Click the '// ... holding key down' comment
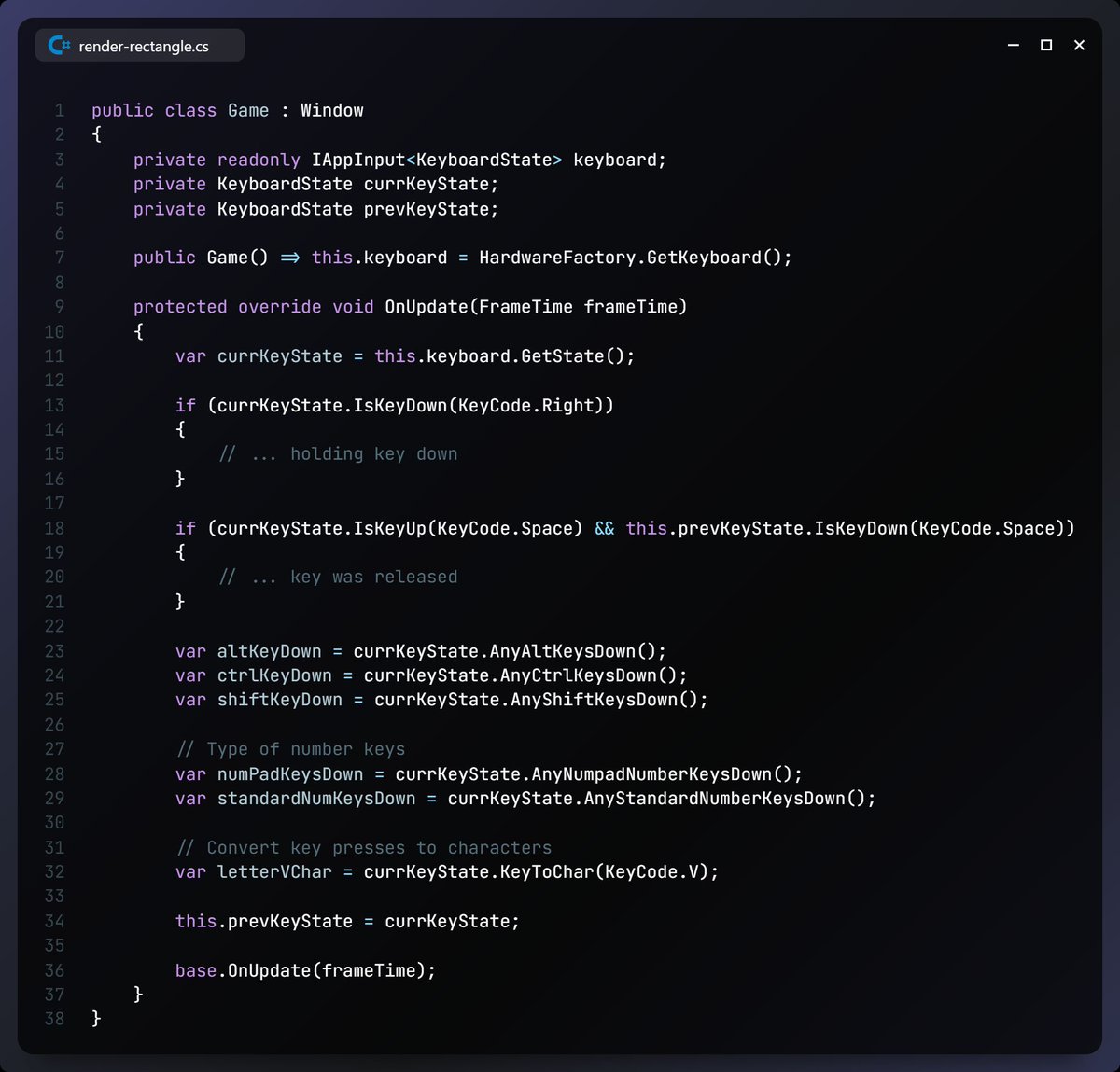The width and height of the screenshot is (1120, 1072). tap(338, 454)
